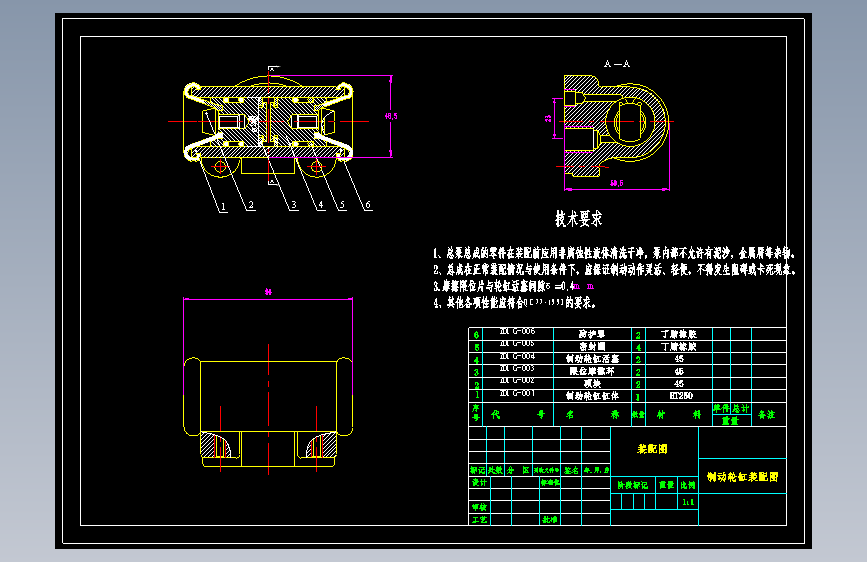Click the 阶段标记 label in title block

(x=633, y=485)
